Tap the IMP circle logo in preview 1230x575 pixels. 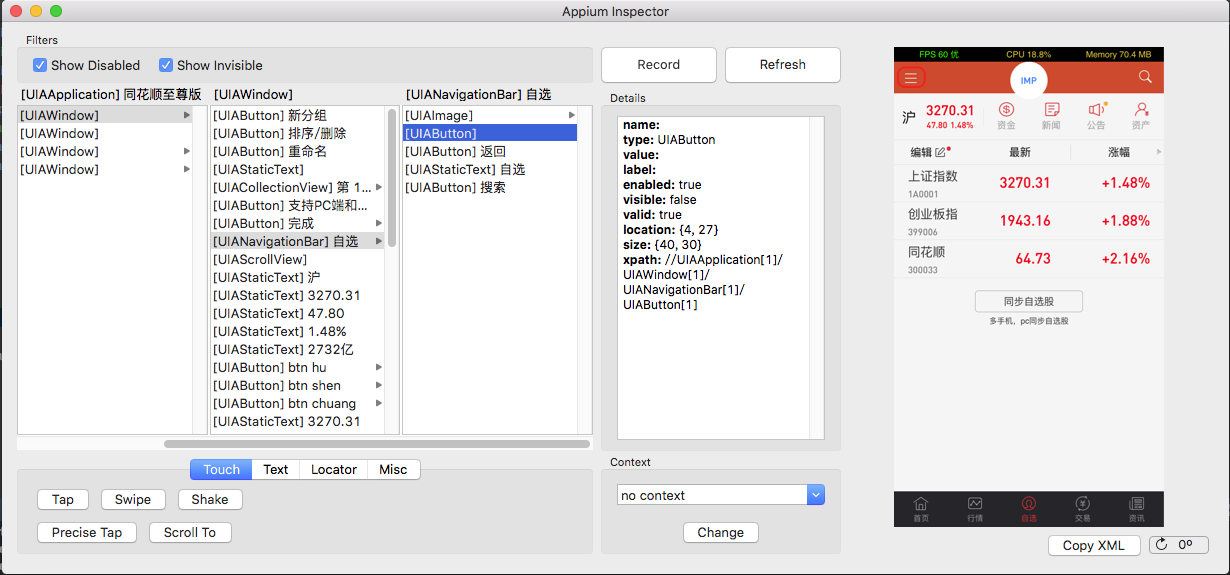pyautogui.click(x=1028, y=80)
